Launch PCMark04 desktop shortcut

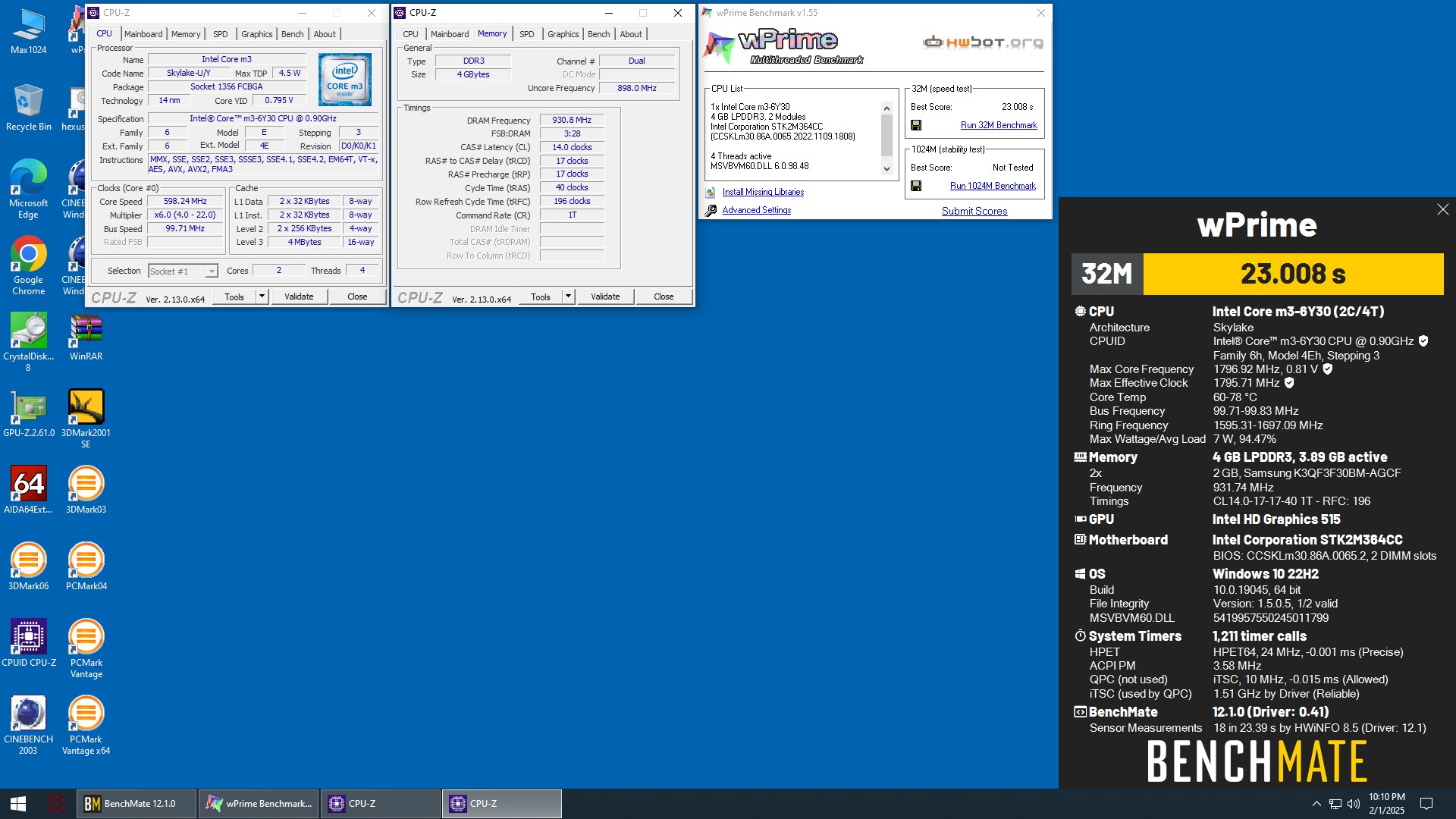pos(86,567)
